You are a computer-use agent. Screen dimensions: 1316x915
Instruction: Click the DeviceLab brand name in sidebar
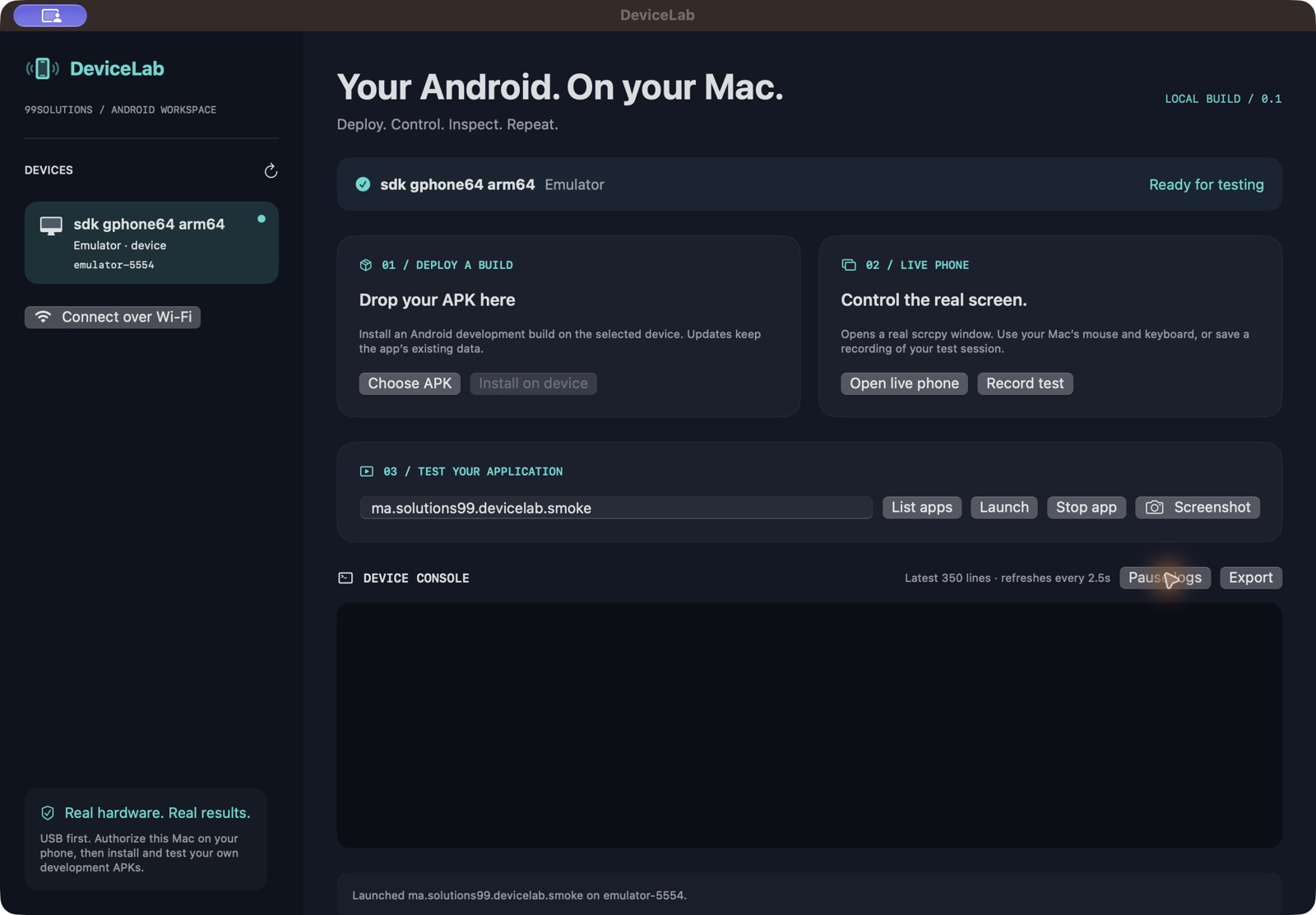[x=117, y=68]
